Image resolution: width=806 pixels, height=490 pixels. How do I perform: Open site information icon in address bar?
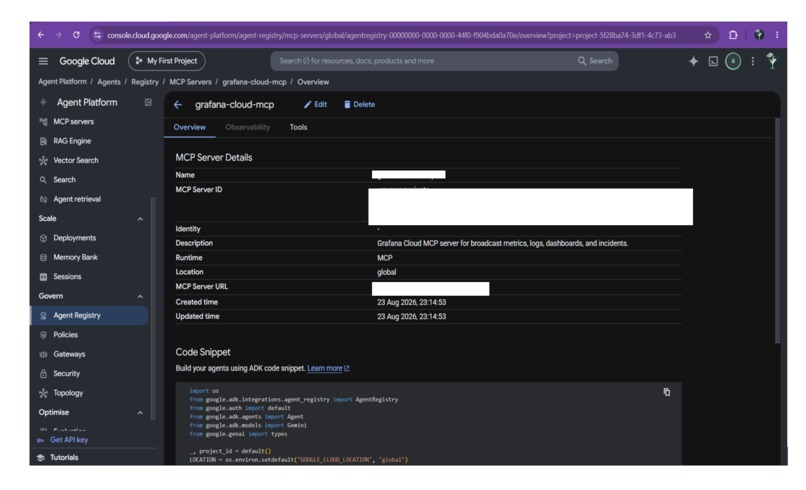97,35
